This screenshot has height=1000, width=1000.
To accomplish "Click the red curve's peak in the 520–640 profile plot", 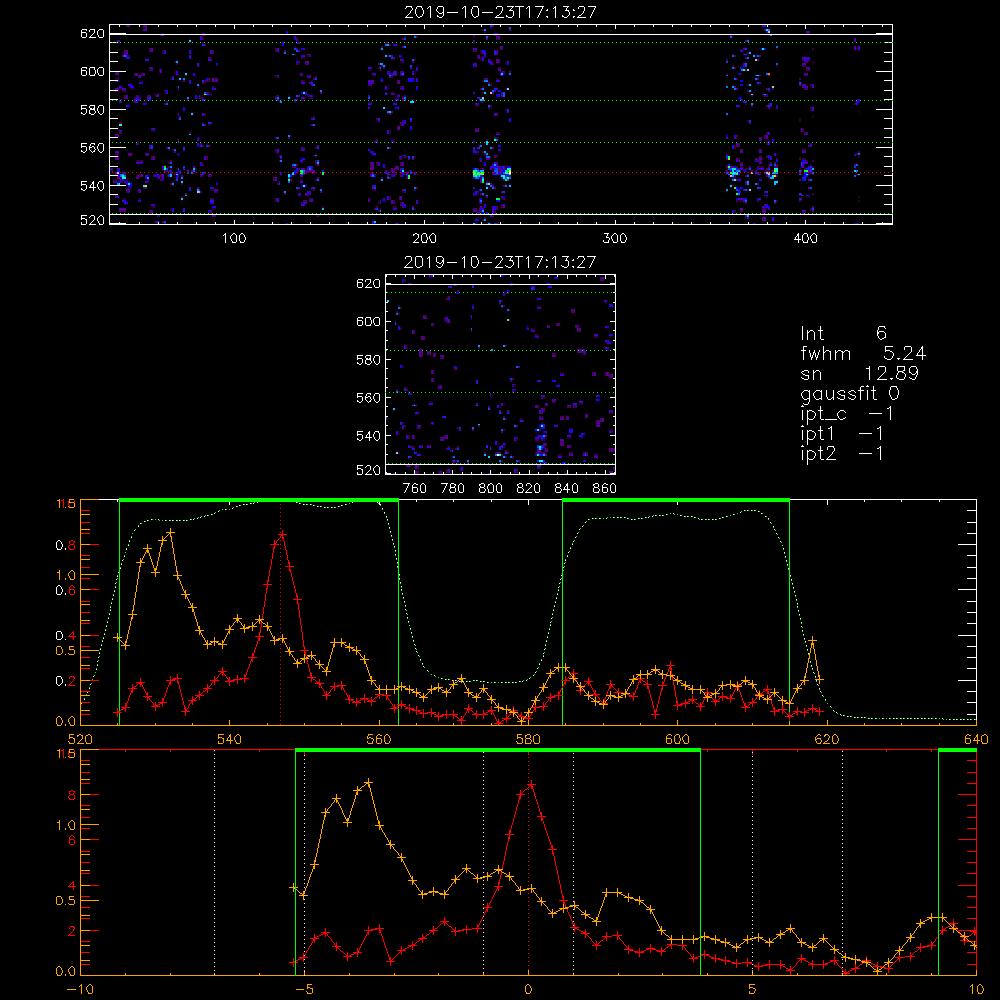I will [281, 534].
